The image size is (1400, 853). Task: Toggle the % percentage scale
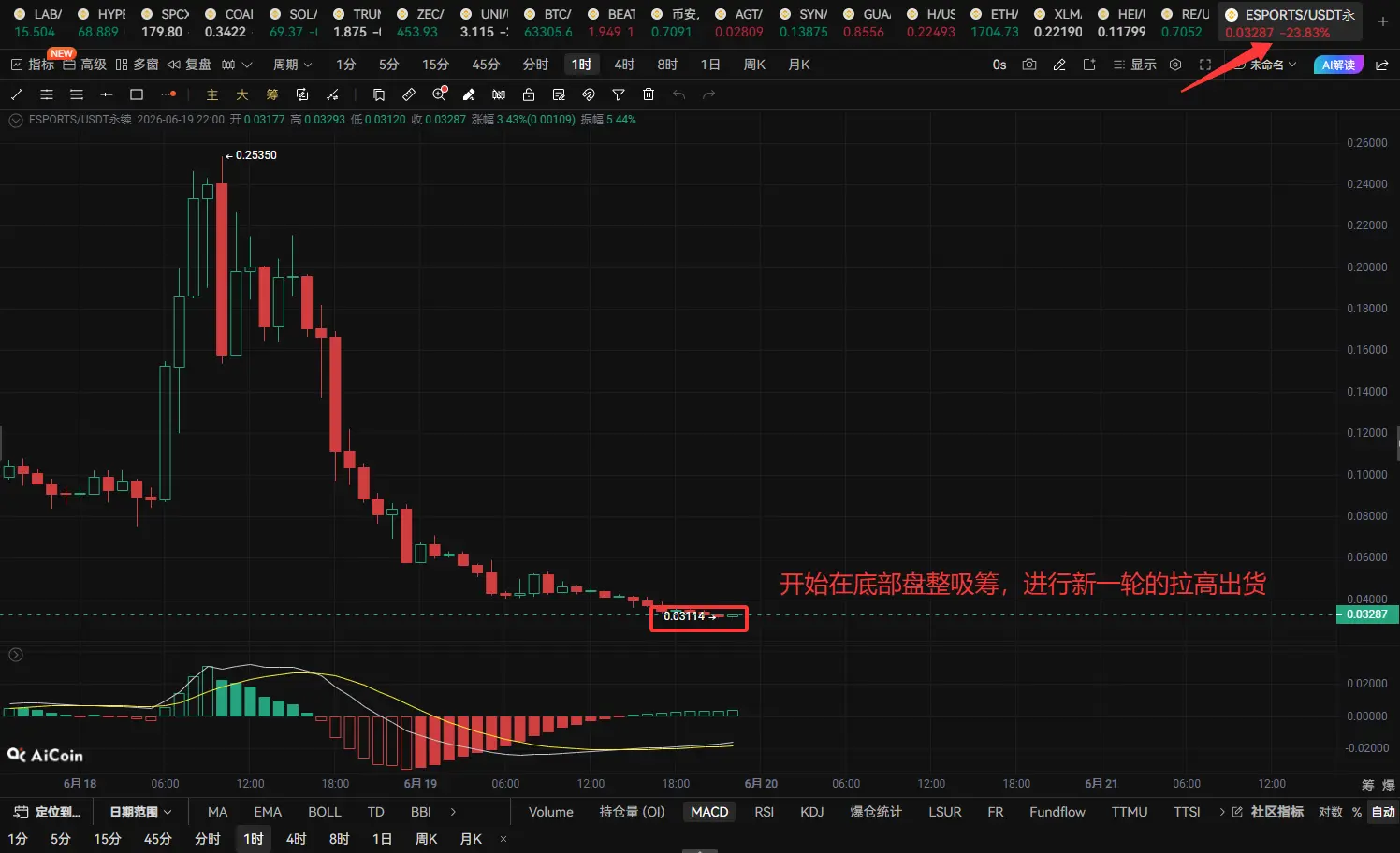tap(1357, 812)
